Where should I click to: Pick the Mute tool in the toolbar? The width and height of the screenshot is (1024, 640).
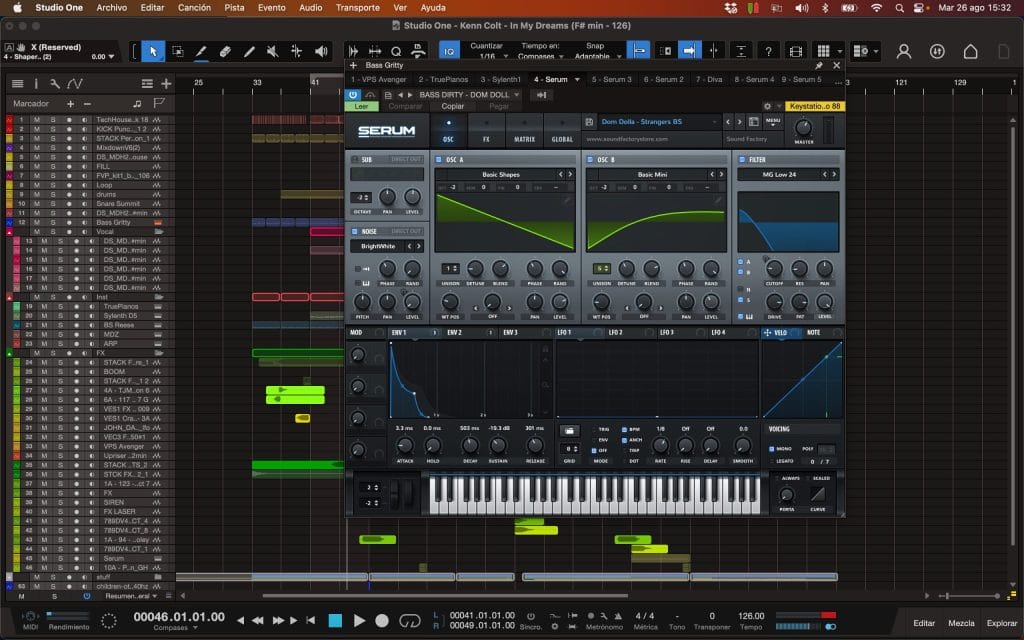point(273,51)
